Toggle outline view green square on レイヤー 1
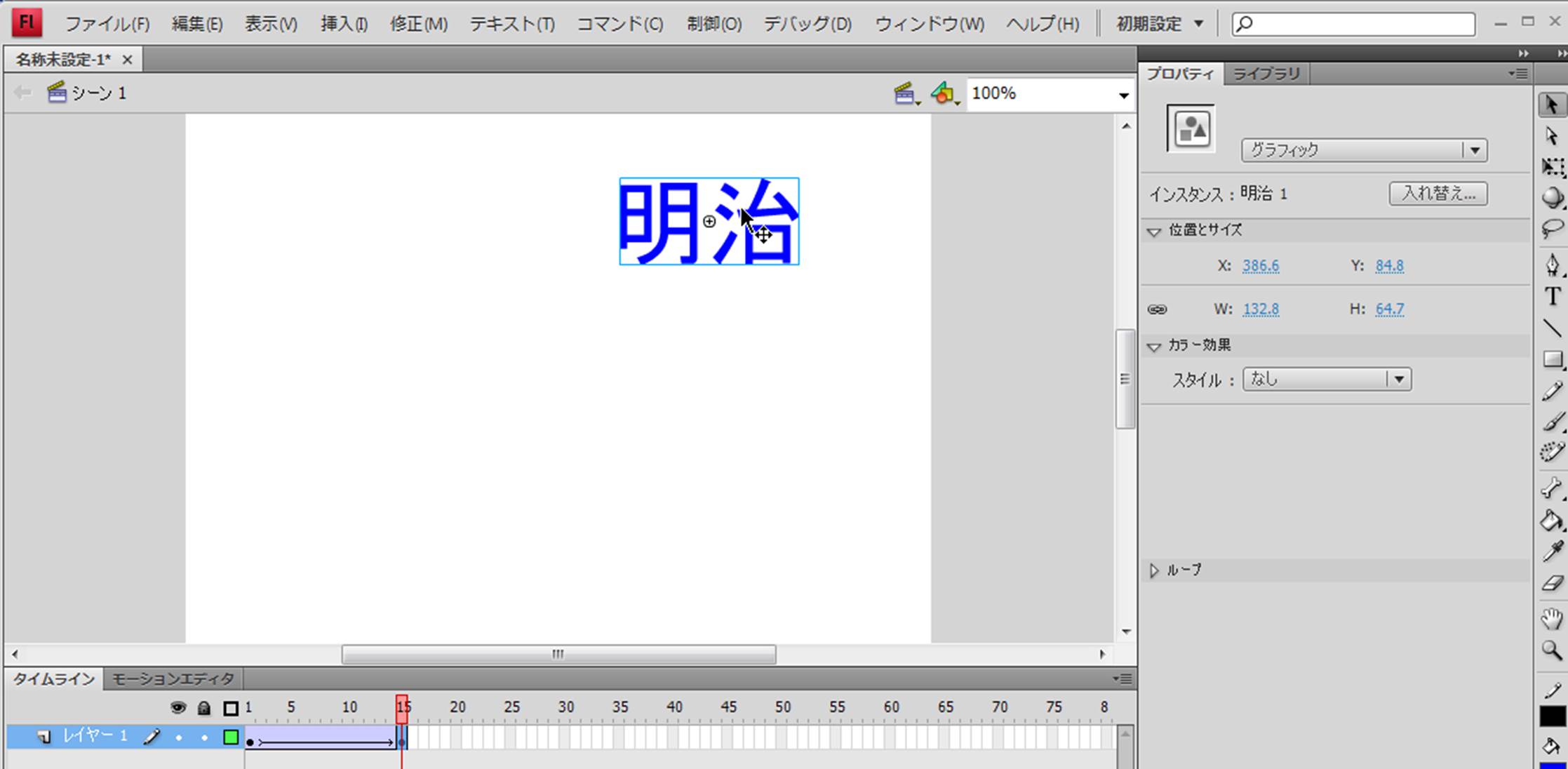 [x=231, y=737]
